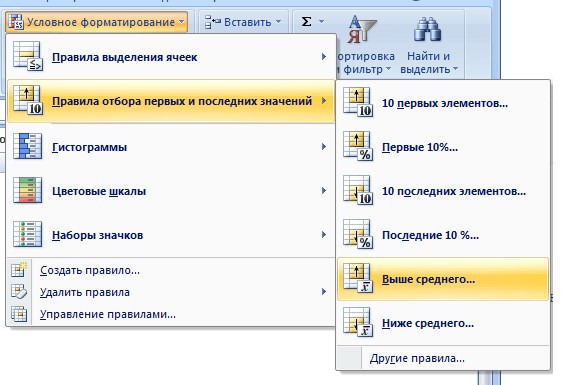Click the above average icon
Viewport: 566px width, 385px height.
pos(358,279)
